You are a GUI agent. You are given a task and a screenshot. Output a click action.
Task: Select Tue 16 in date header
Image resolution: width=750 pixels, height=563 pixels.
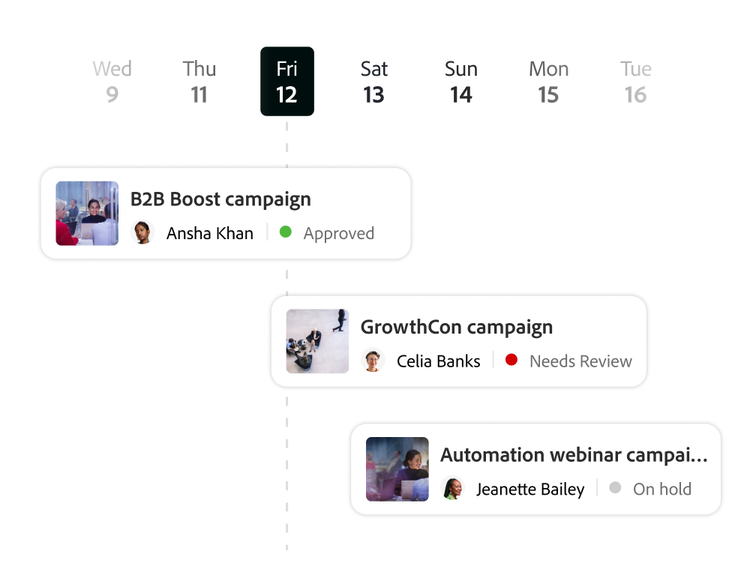click(636, 82)
